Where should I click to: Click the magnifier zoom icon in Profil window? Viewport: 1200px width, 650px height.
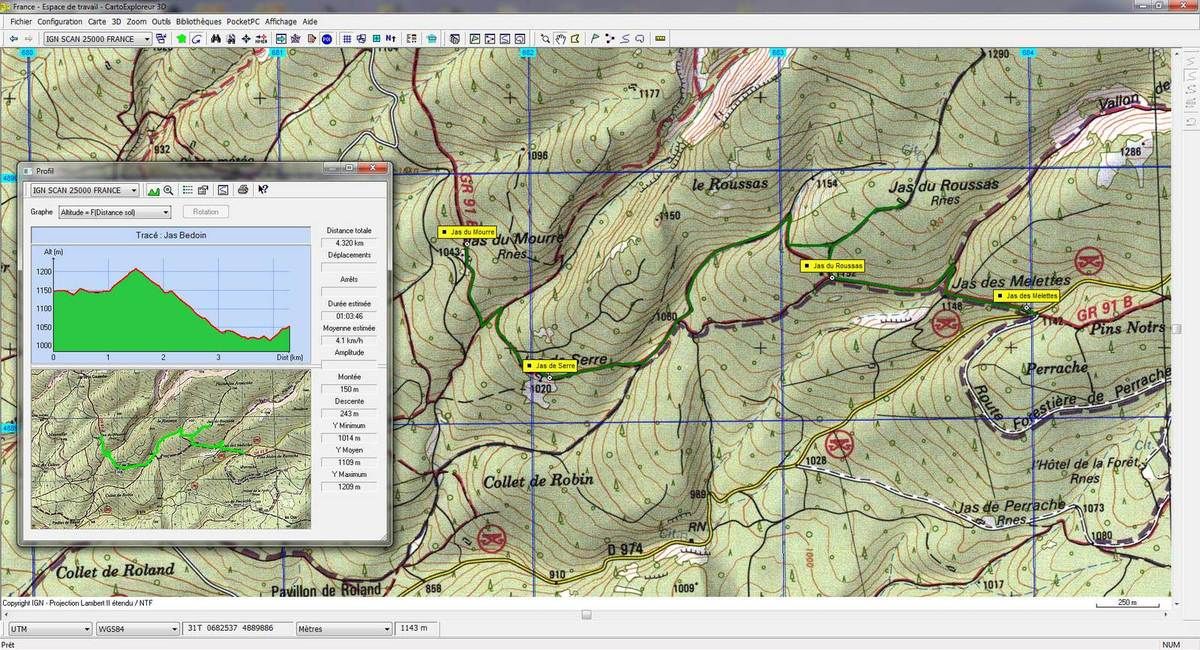tap(169, 190)
